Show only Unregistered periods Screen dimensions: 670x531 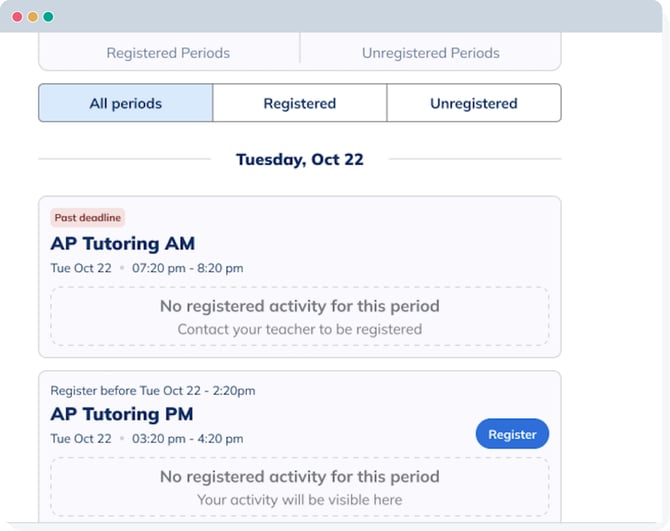pos(473,103)
